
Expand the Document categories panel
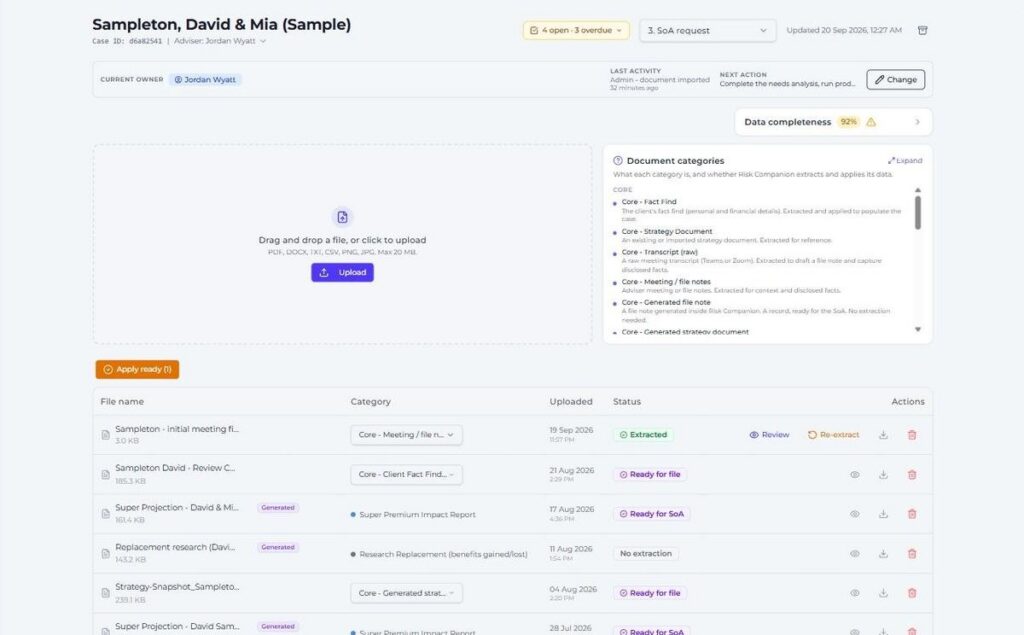click(x=905, y=160)
